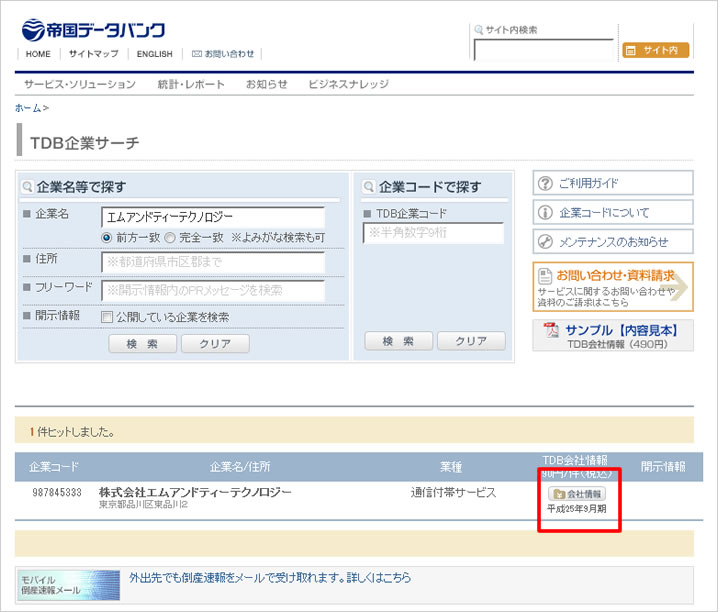This screenshot has width=720, height=612.
Task: Open 統計・レポート menu
Action: click(x=191, y=84)
